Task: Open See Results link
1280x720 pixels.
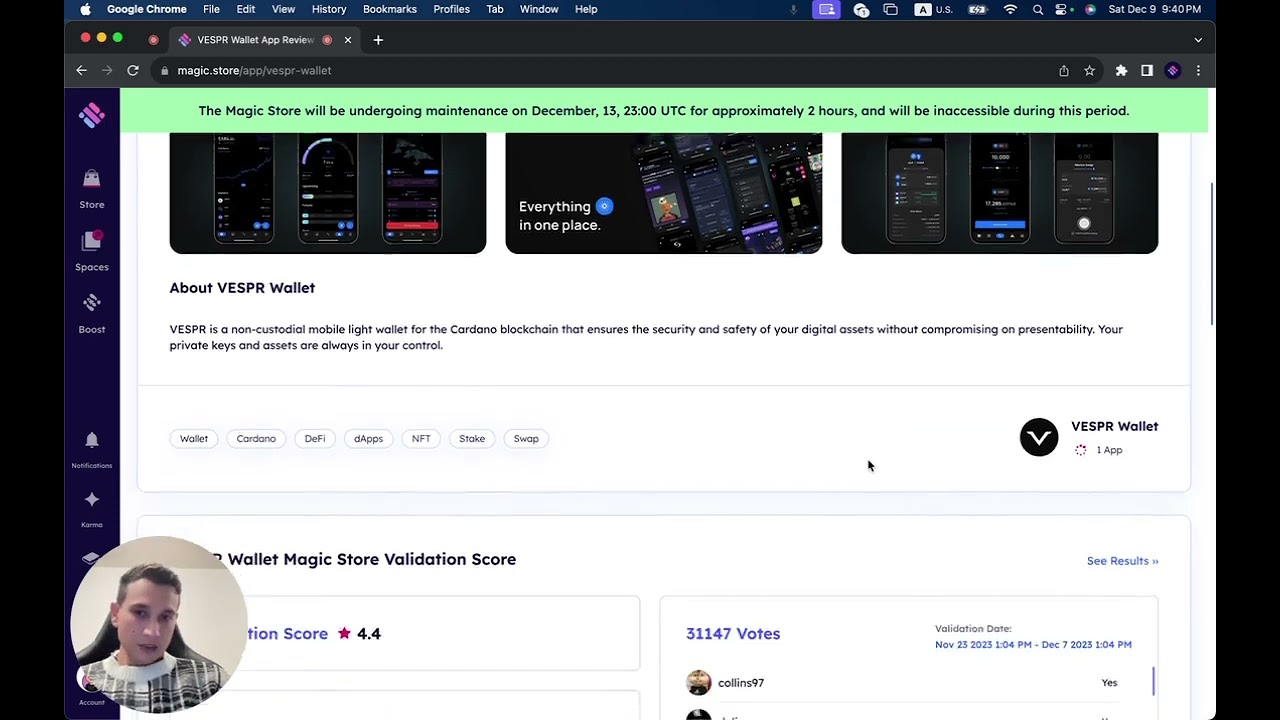Action: coord(1122,561)
